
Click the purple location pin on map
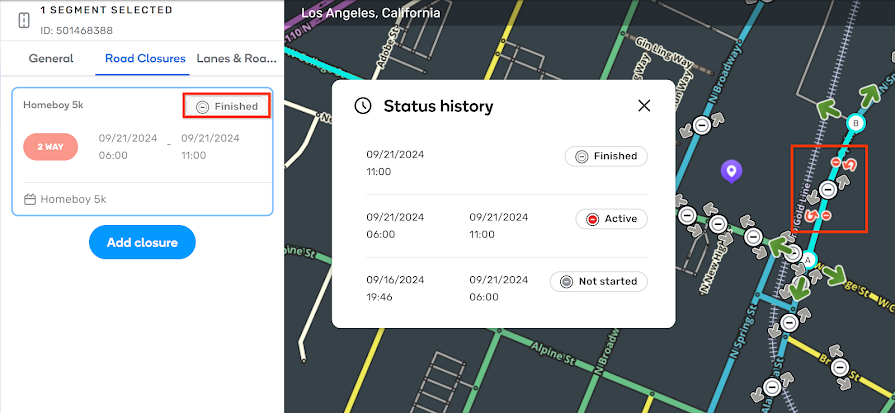click(732, 172)
